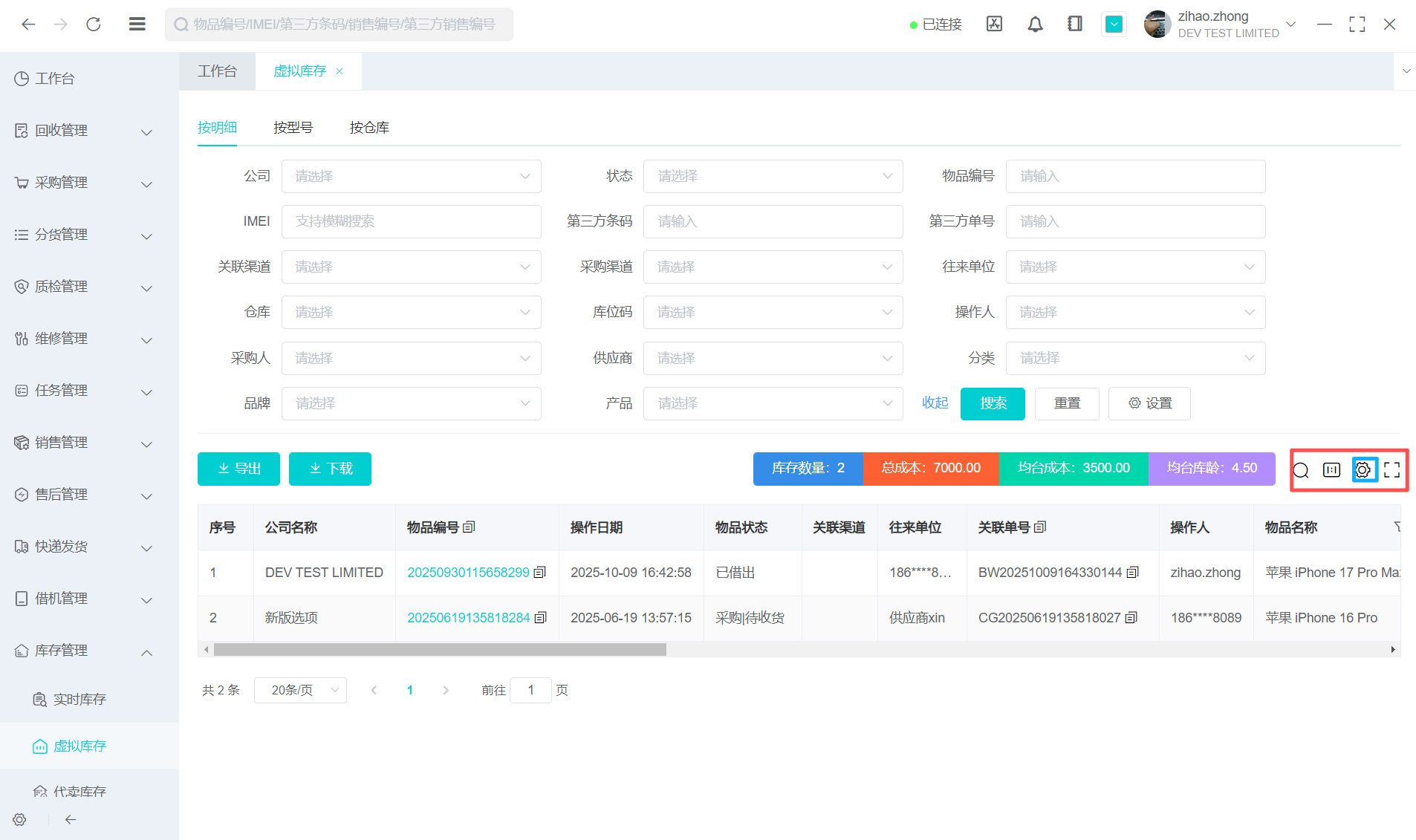
Task: Open the 公司 dropdown
Action: click(x=411, y=177)
